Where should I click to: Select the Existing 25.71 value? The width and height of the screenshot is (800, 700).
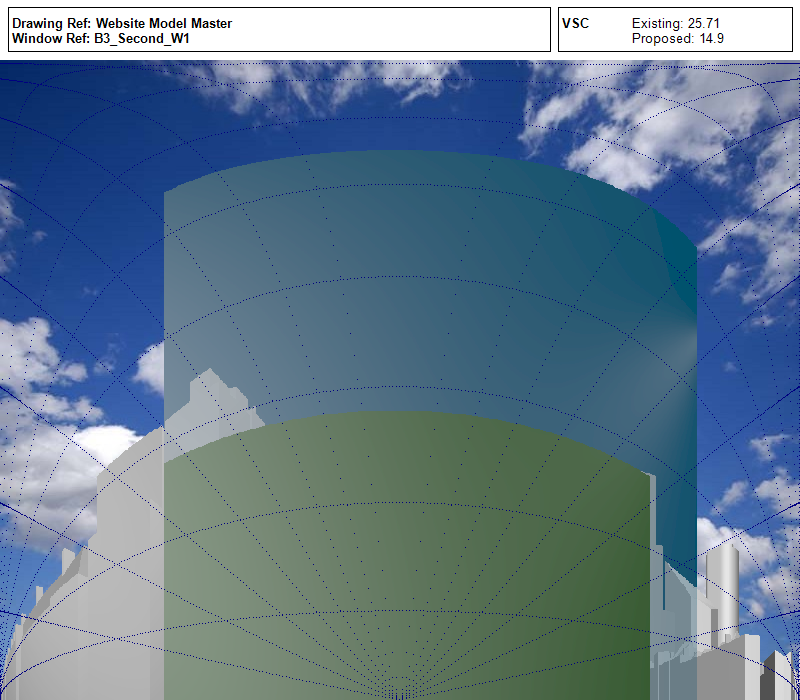pyautogui.click(x=676, y=23)
